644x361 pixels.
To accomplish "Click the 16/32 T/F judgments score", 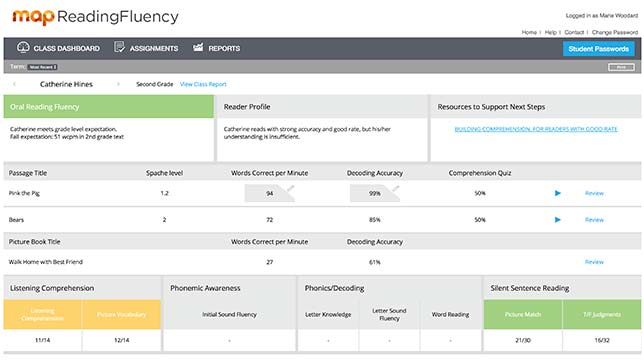I will [602, 340].
